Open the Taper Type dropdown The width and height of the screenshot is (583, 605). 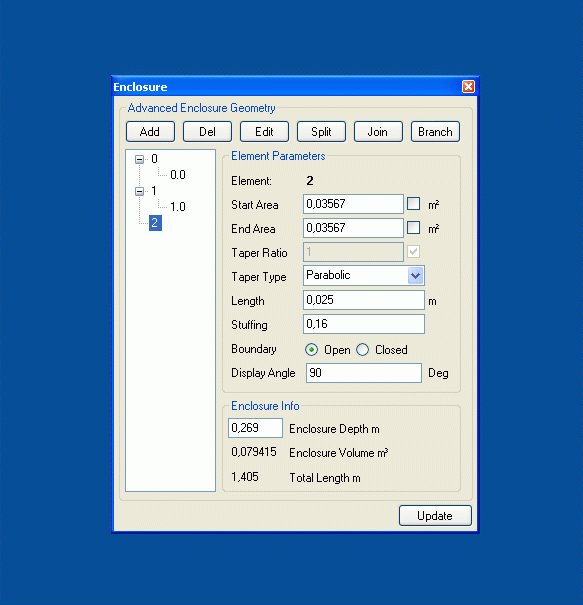[416, 275]
